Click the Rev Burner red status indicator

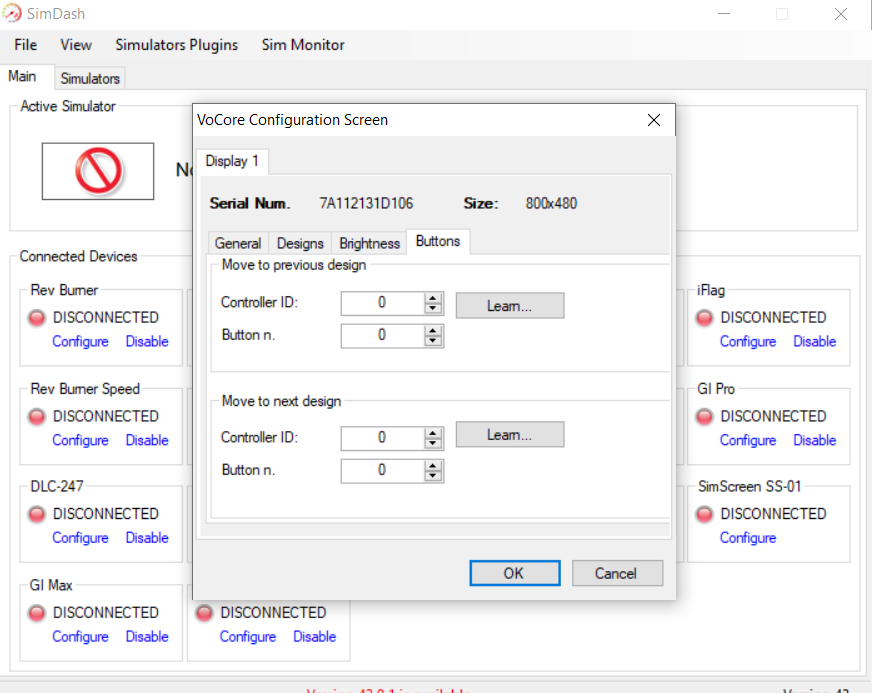(38, 318)
